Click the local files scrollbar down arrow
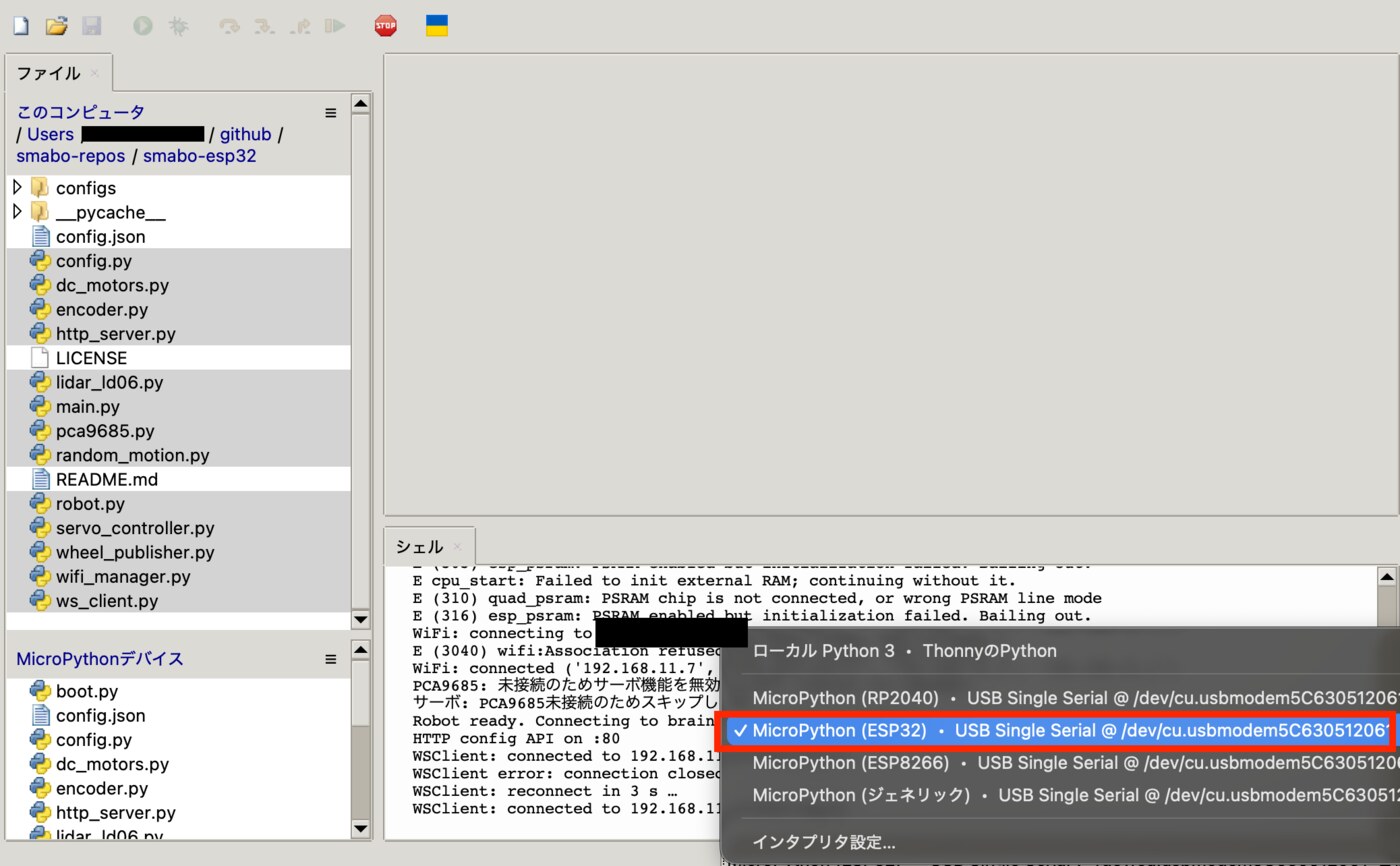This screenshot has width=1400, height=866. (361, 619)
